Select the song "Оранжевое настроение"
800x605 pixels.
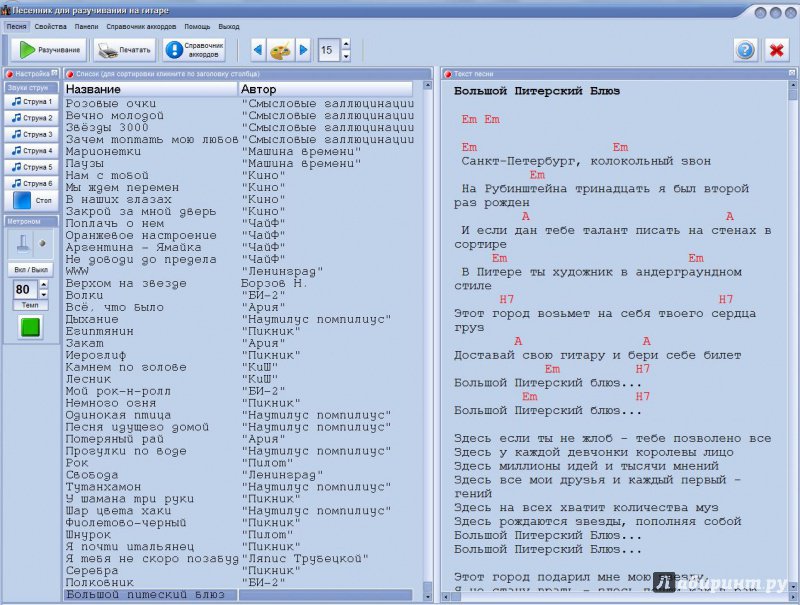[141, 236]
